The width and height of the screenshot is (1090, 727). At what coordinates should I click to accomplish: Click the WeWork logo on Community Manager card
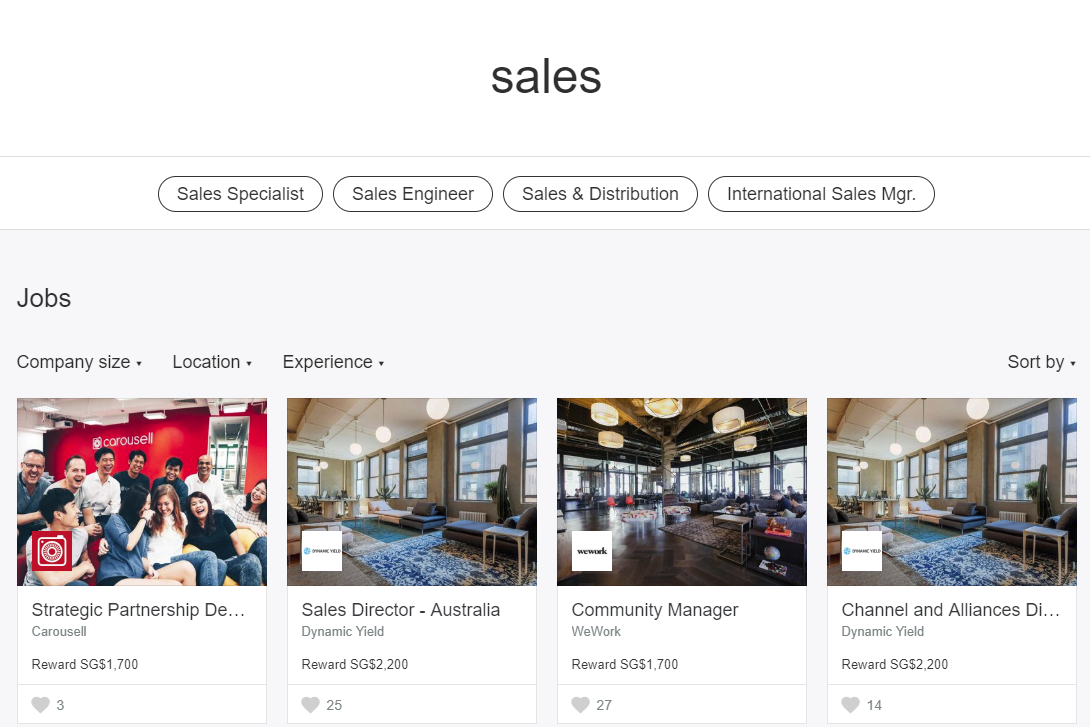pyautogui.click(x=592, y=551)
